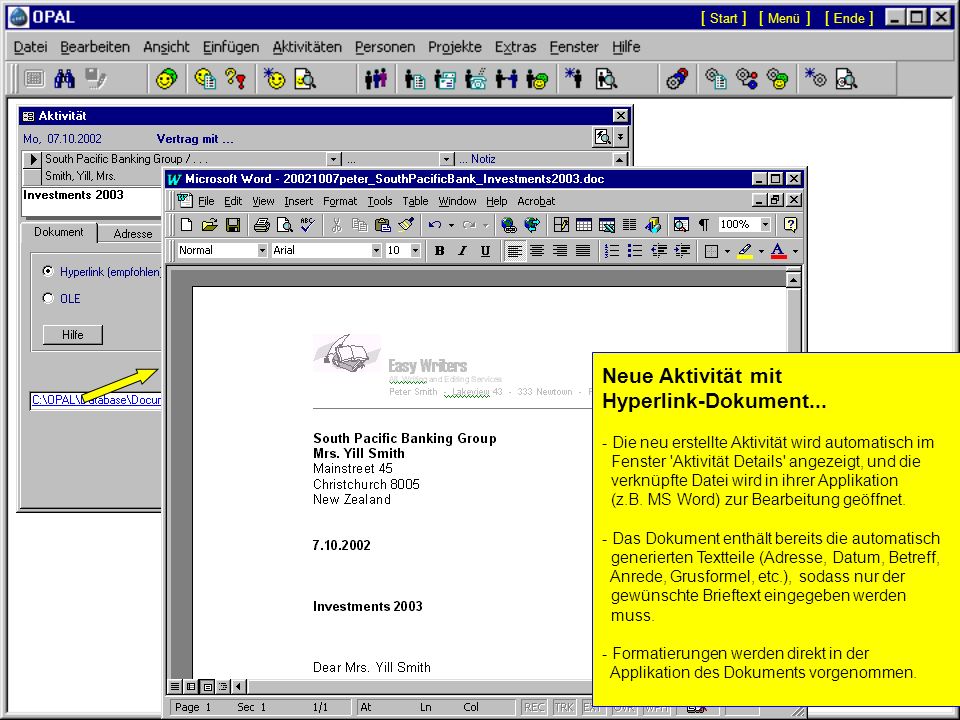Switch to the Adresse tab
960x720 pixels.
click(x=133, y=234)
